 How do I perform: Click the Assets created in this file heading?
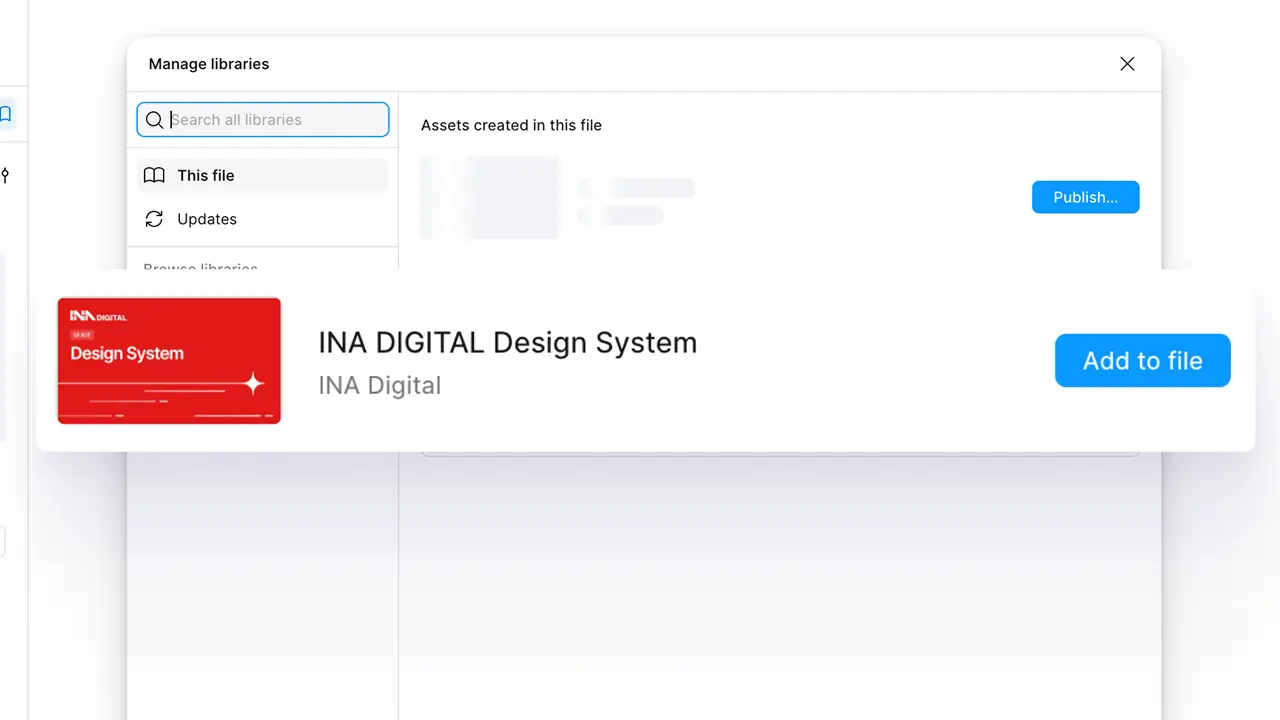(x=511, y=125)
